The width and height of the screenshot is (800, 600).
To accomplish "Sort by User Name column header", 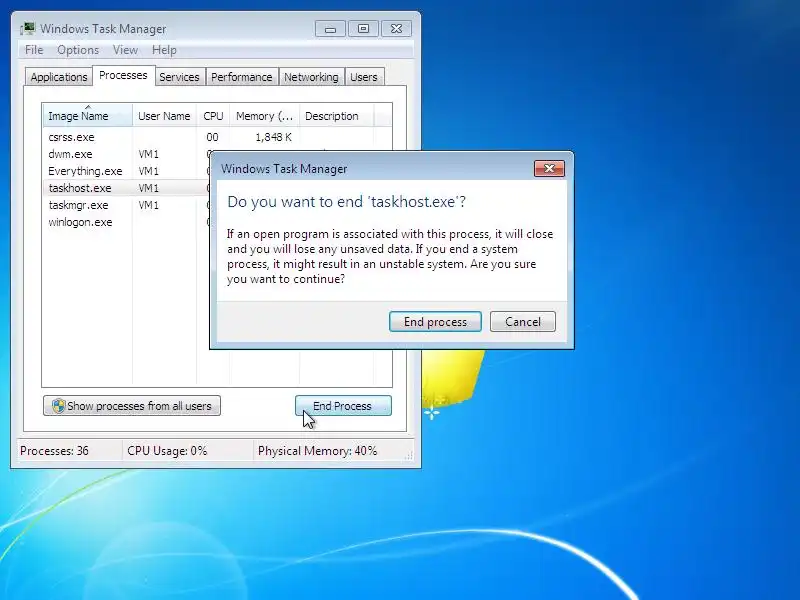I will point(164,116).
